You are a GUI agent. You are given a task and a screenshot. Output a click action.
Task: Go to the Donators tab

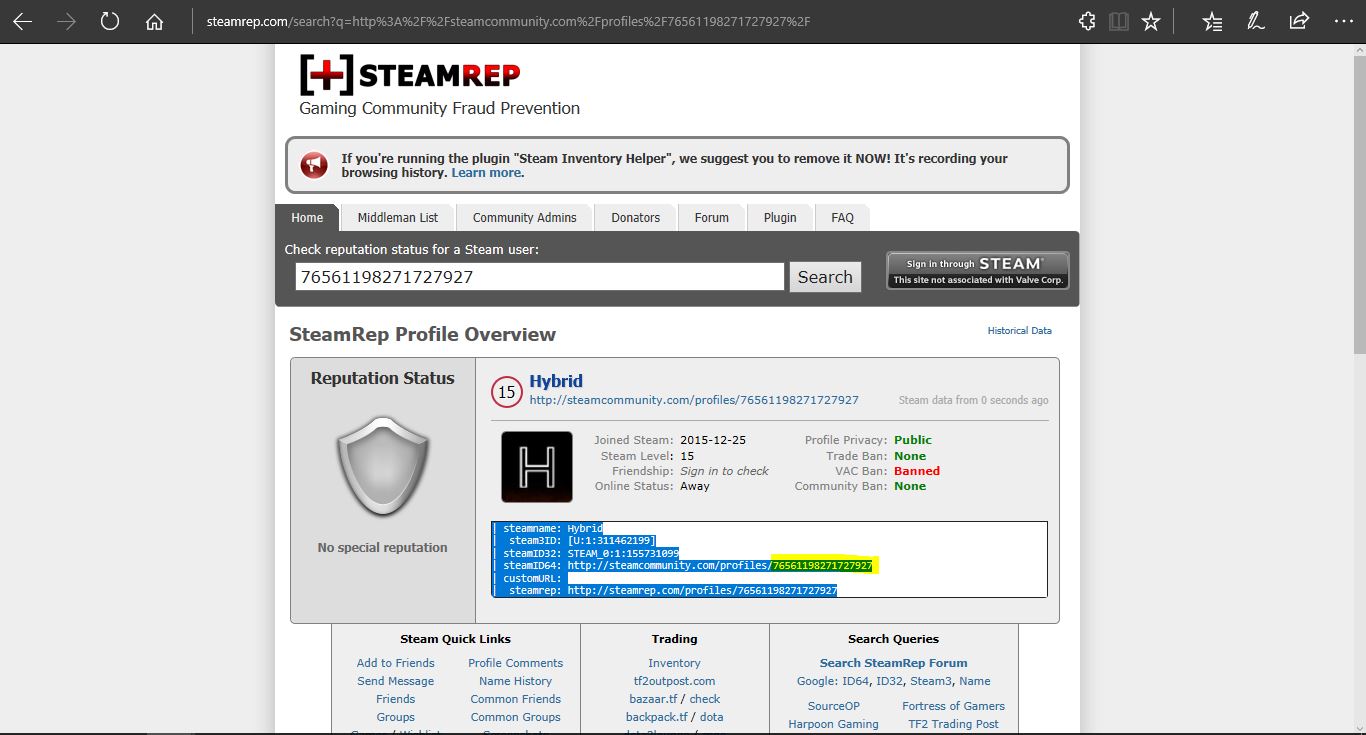click(x=636, y=218)
